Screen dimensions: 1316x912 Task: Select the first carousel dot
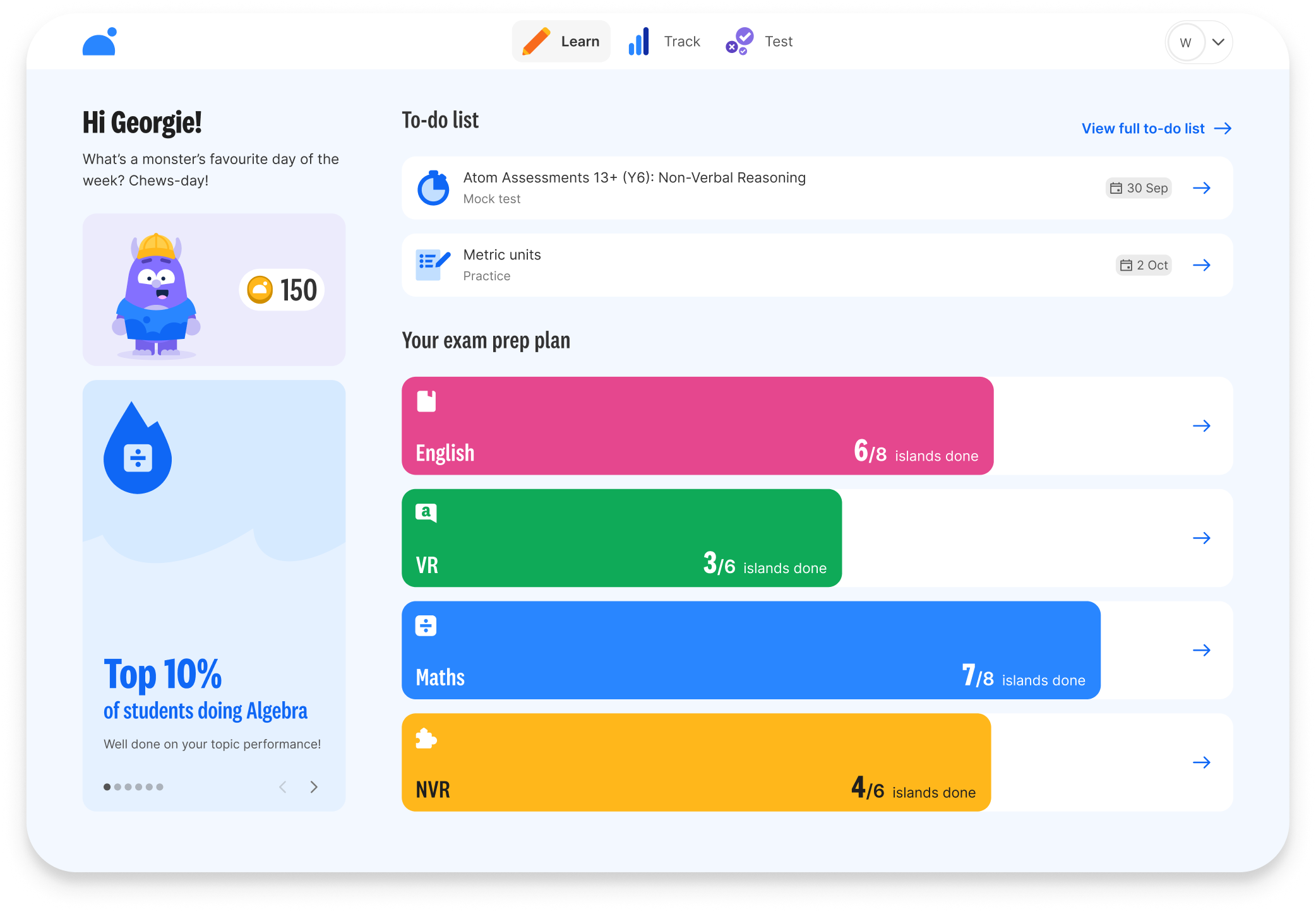tap(107, 787)
